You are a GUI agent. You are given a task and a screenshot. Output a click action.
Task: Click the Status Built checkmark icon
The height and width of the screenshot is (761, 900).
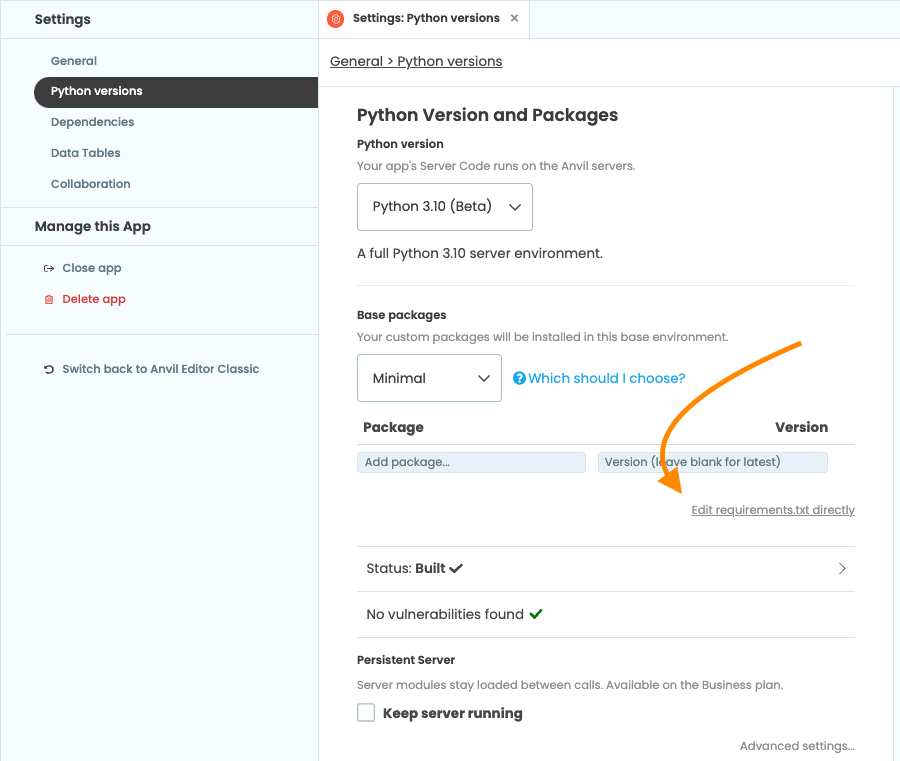tap(456, 568)
